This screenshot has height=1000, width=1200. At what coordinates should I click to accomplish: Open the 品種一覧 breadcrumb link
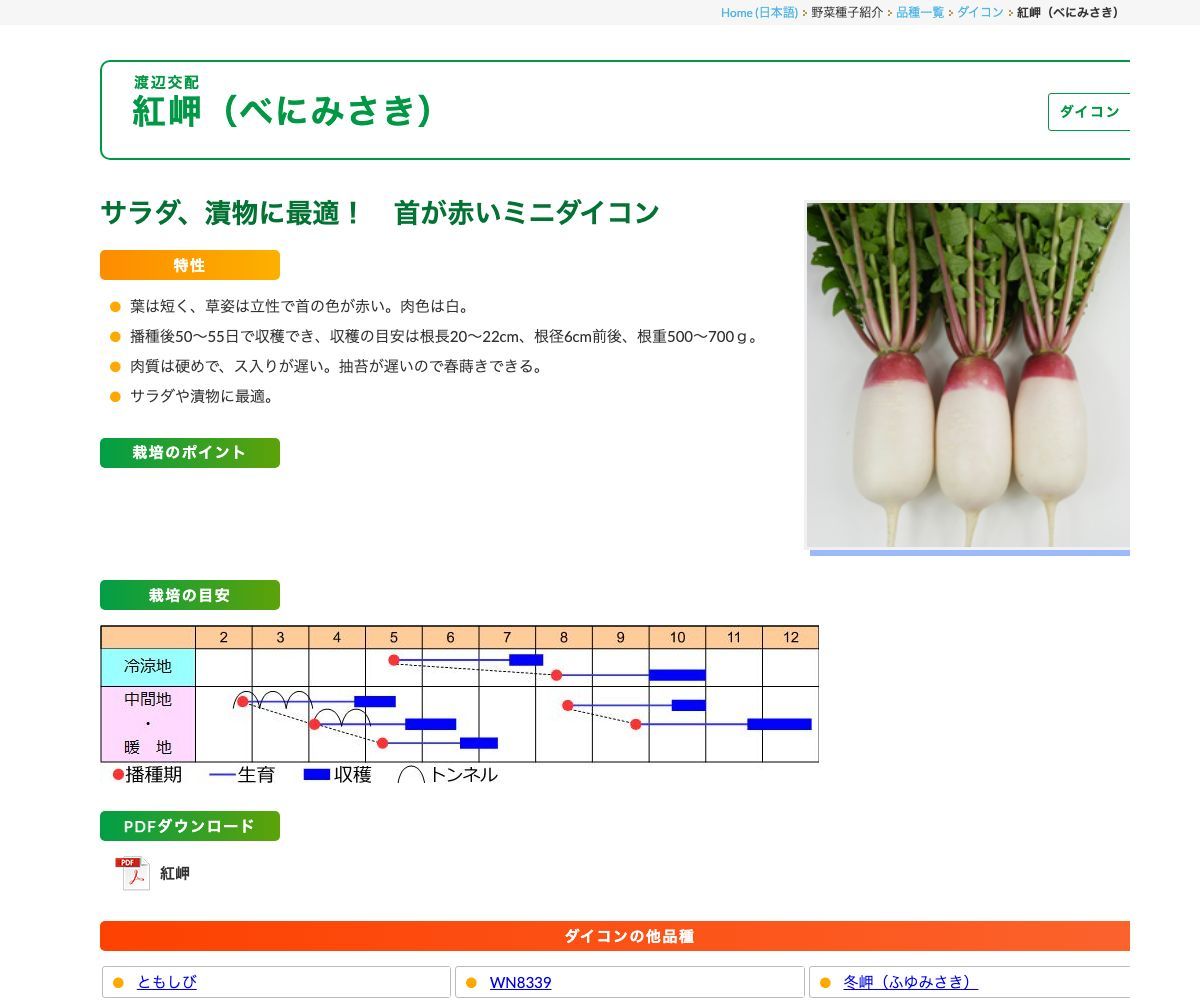919,12
